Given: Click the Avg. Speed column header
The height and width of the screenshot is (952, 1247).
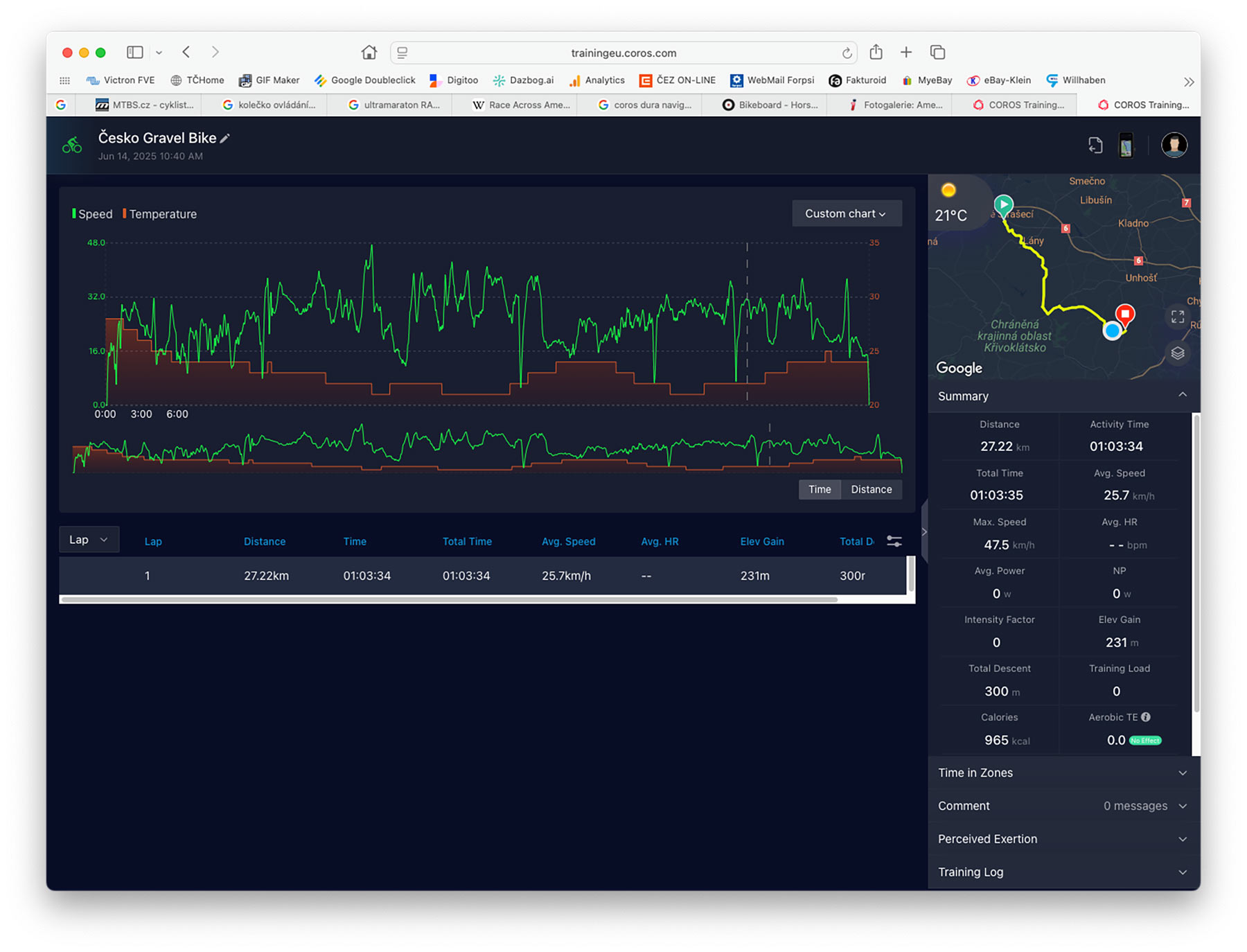Looking at the screenshot, I should point(568,541).
